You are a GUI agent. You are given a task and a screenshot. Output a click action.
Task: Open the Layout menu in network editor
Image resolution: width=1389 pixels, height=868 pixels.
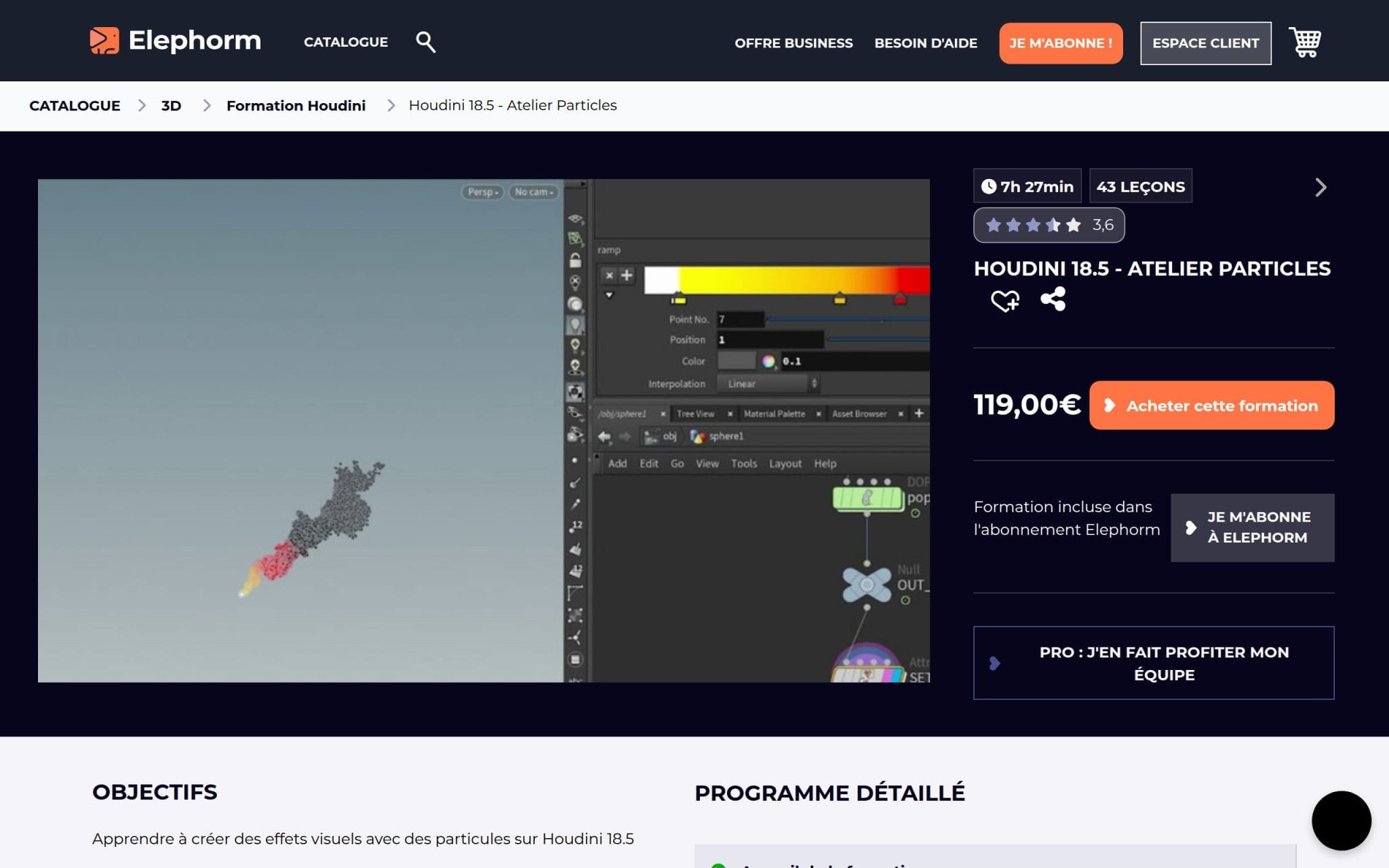coord(785,464)
